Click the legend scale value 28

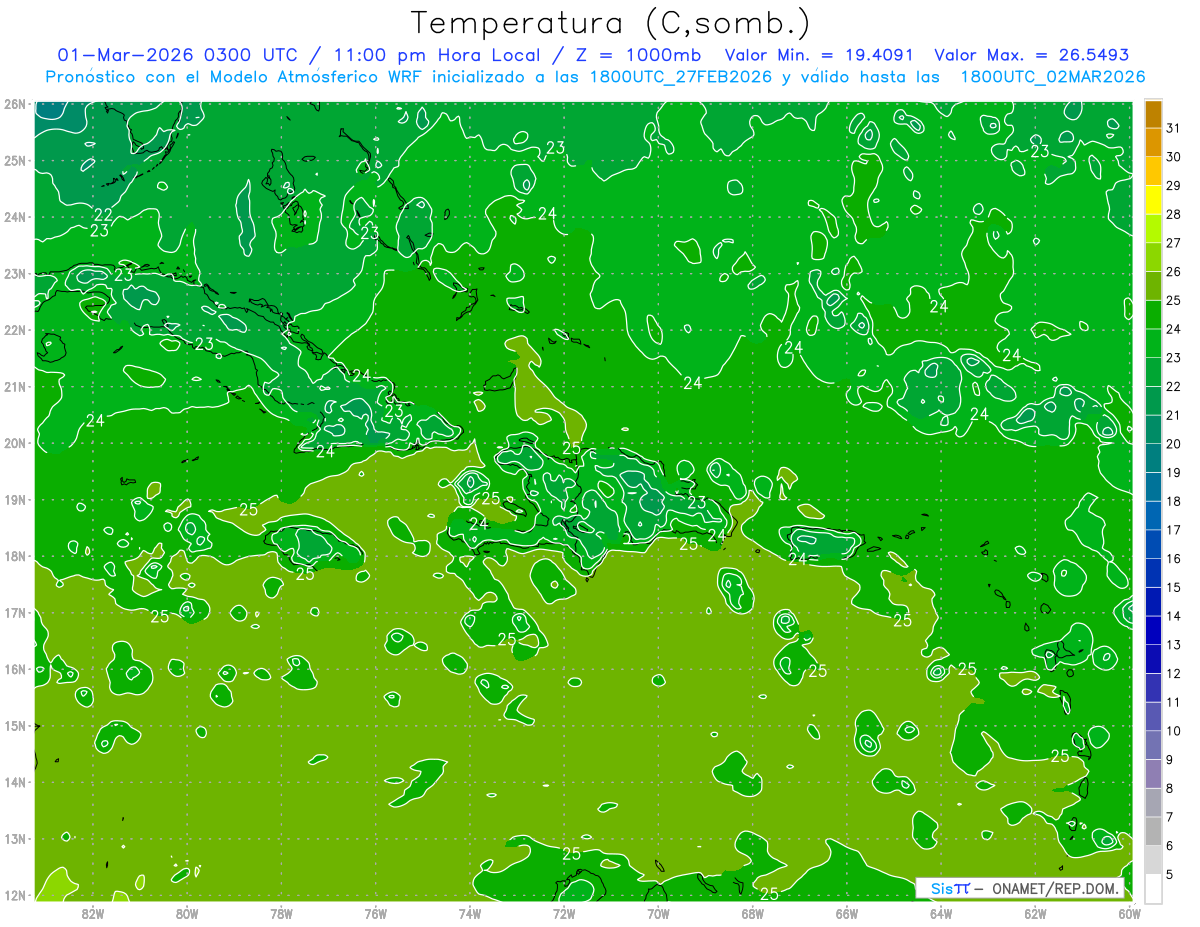pyautogui.click(x=1173, y=214)
